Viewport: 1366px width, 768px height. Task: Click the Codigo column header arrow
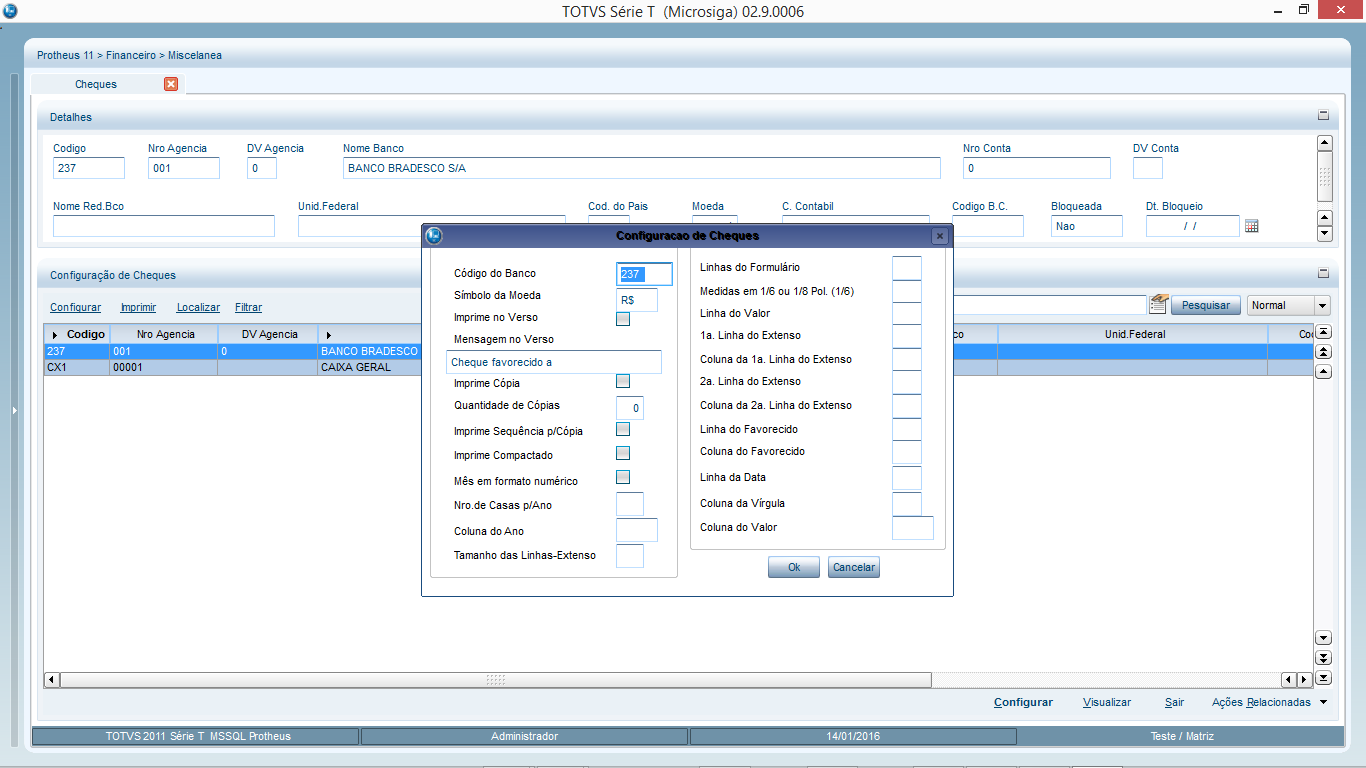point(55,334)
